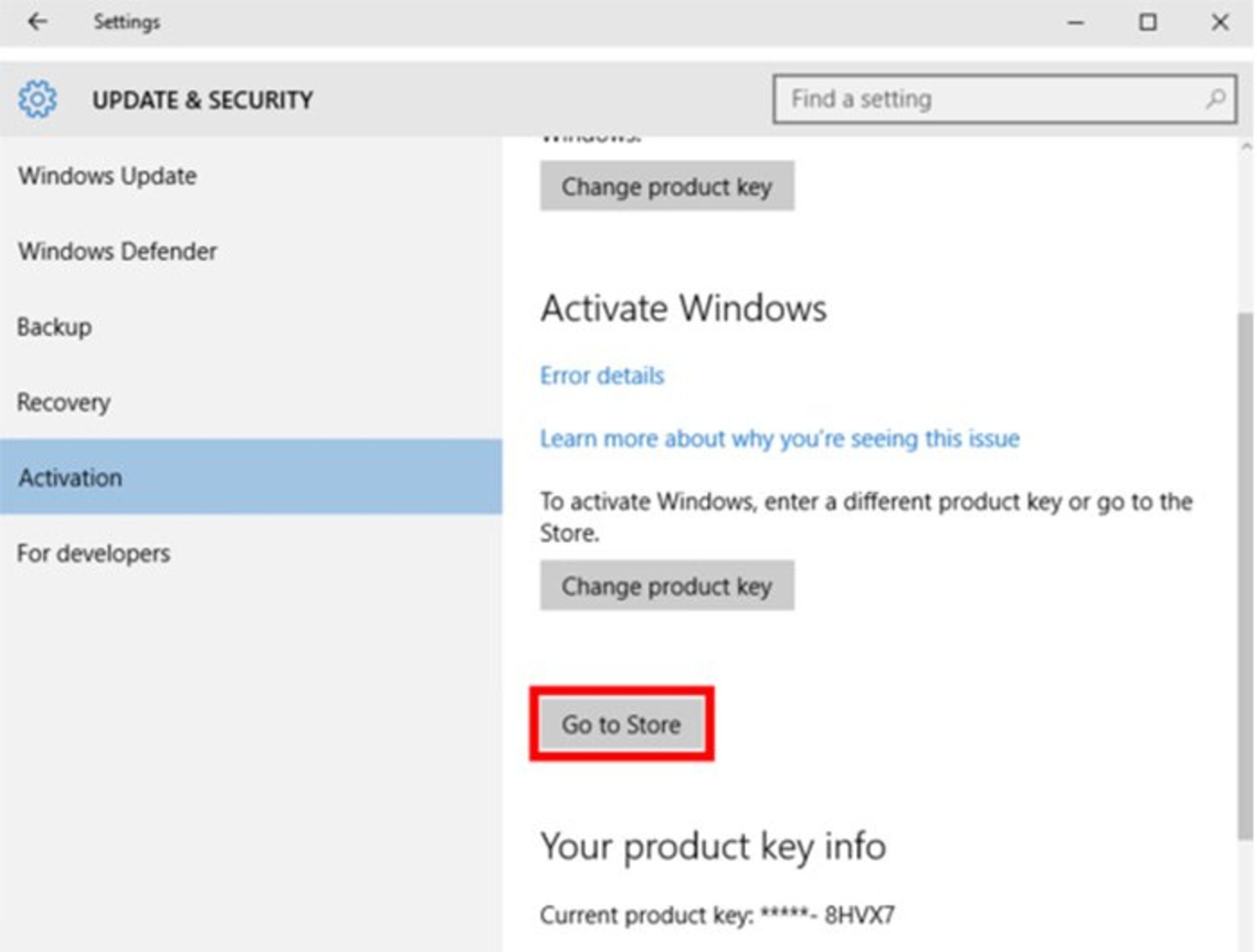
Task: Open the Error details link
Action: pyautogui.click(x=601, y=375)
